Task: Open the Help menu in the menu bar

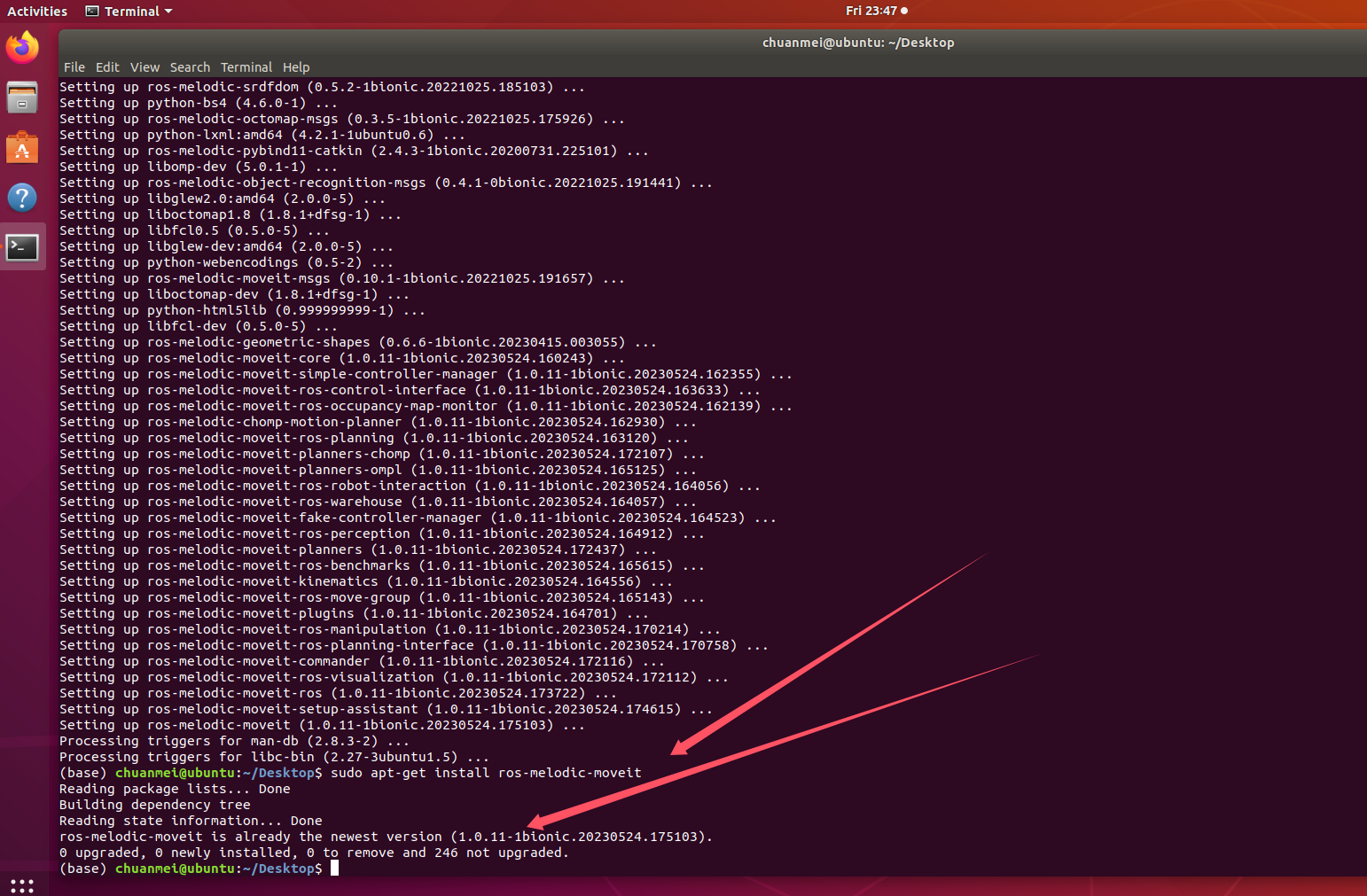Action: [295, 67]
